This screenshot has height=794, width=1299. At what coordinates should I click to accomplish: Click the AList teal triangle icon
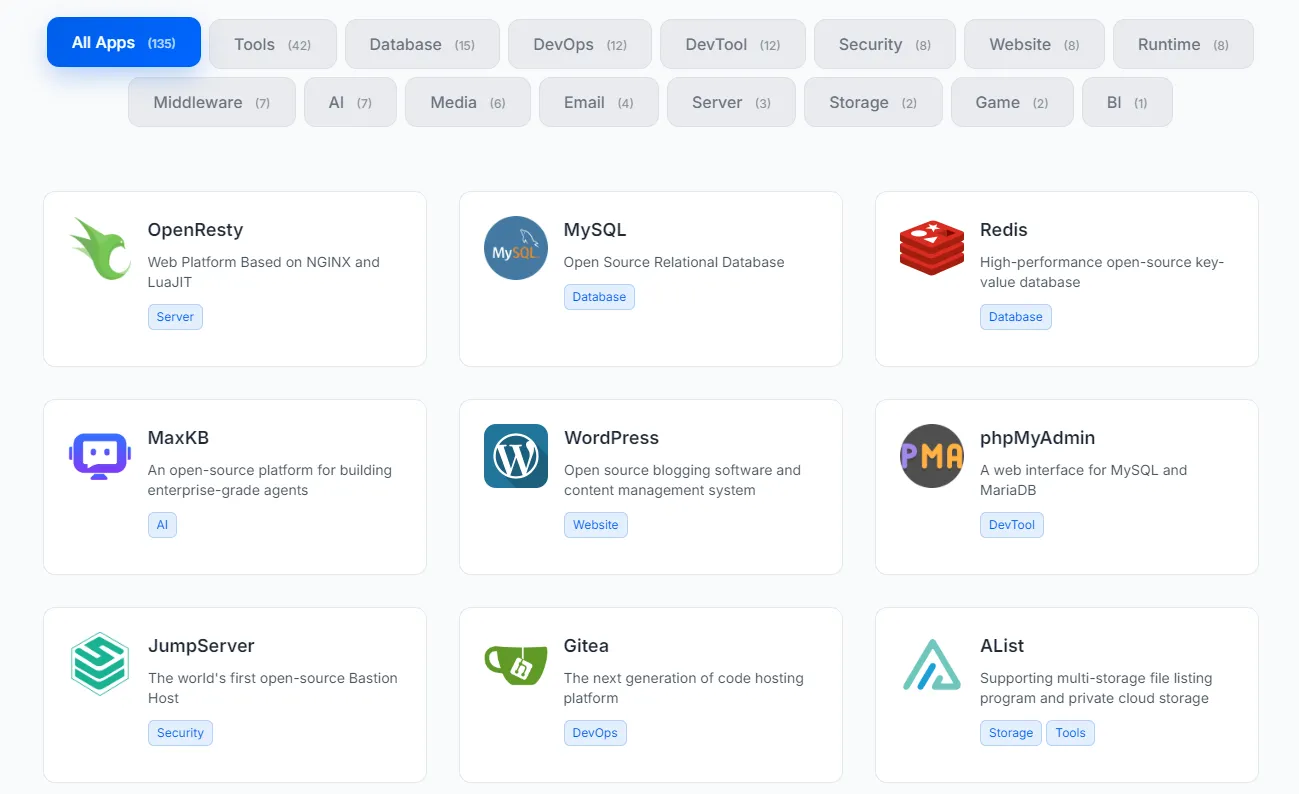[x=932, y=664]
